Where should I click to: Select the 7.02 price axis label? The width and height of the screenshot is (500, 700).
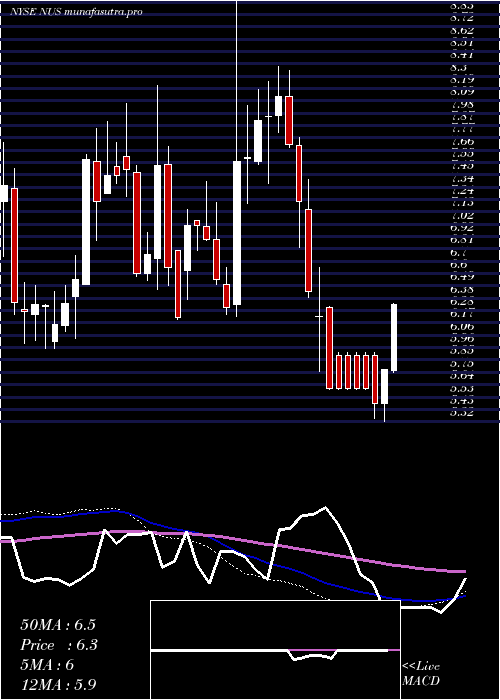point(462,216)
